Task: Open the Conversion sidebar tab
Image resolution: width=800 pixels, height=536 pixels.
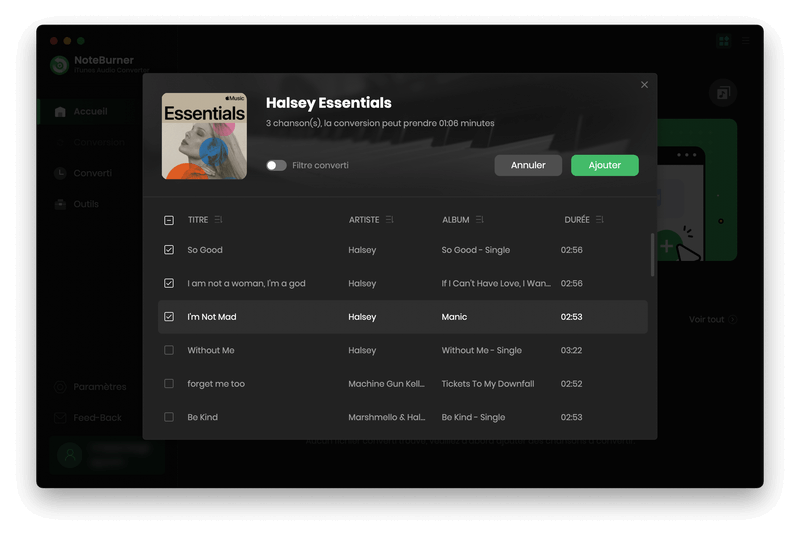Action: point(98,142)
